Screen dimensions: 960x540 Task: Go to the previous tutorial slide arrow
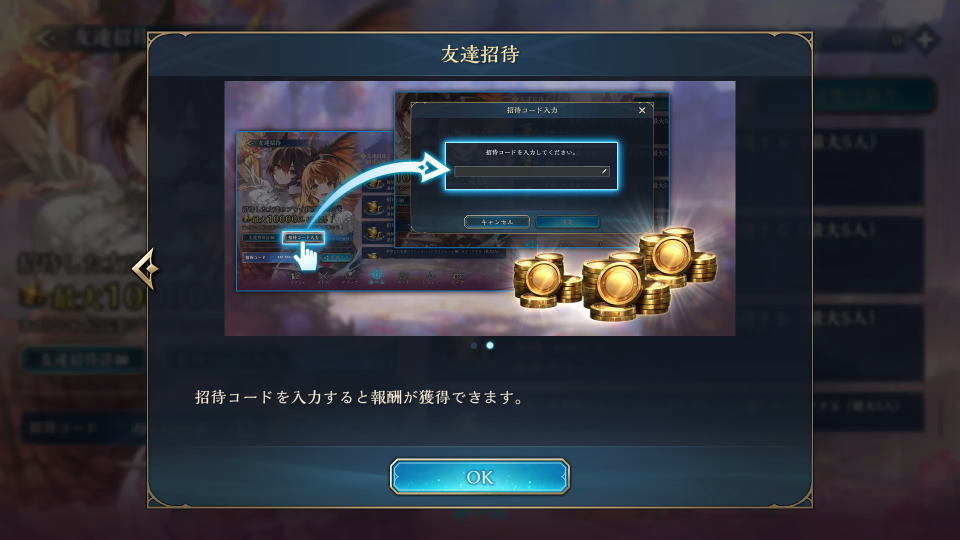145,268
